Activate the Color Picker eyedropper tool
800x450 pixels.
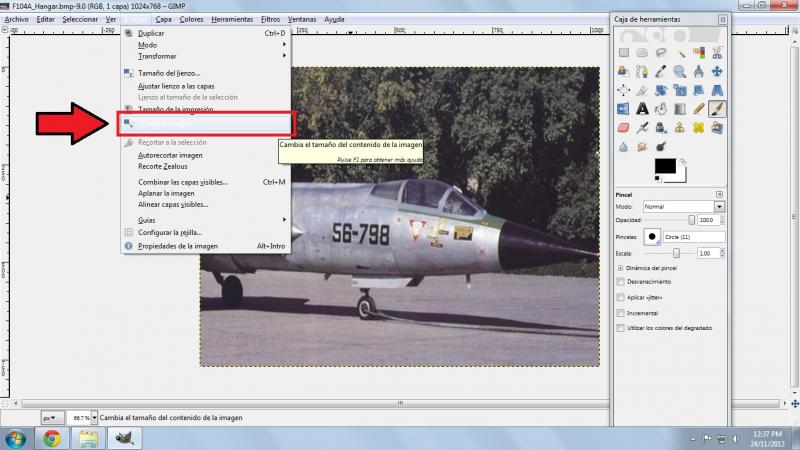[x=661, y=71]
